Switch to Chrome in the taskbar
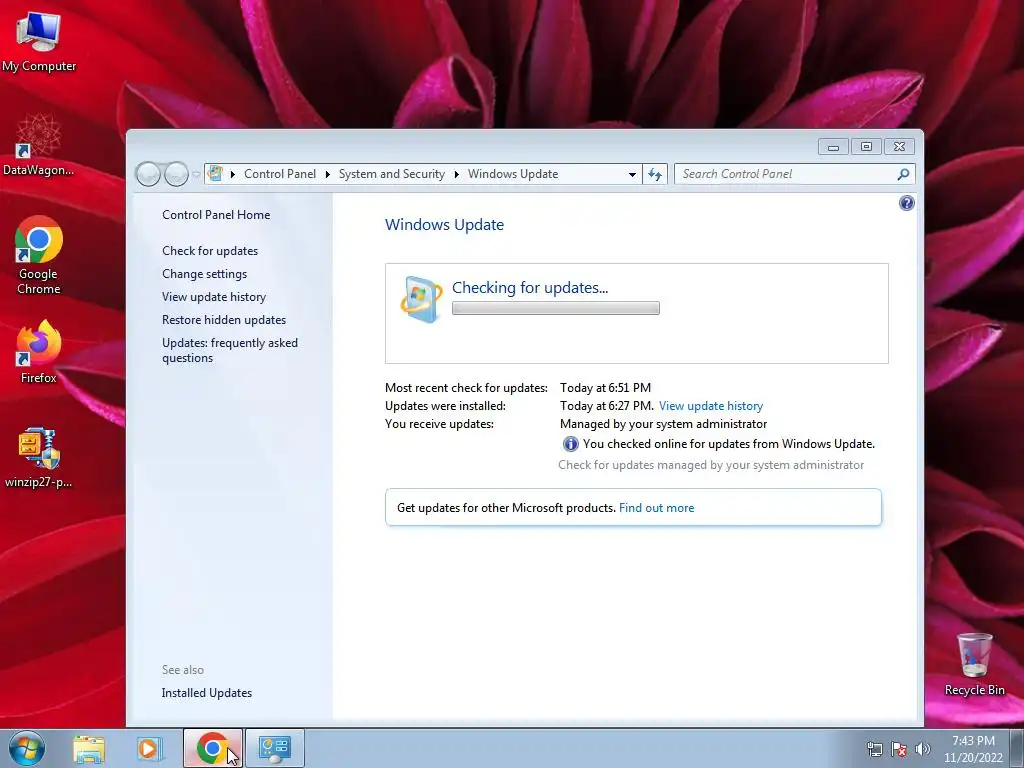 212,748
